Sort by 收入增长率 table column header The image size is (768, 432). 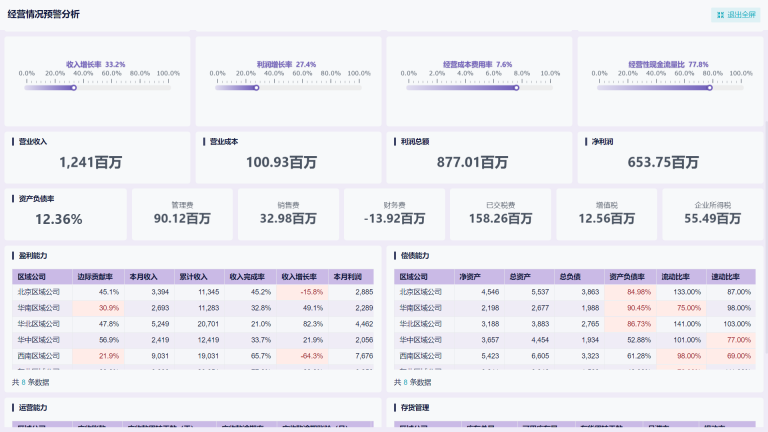pyautogui.click(x=299, y=276)
